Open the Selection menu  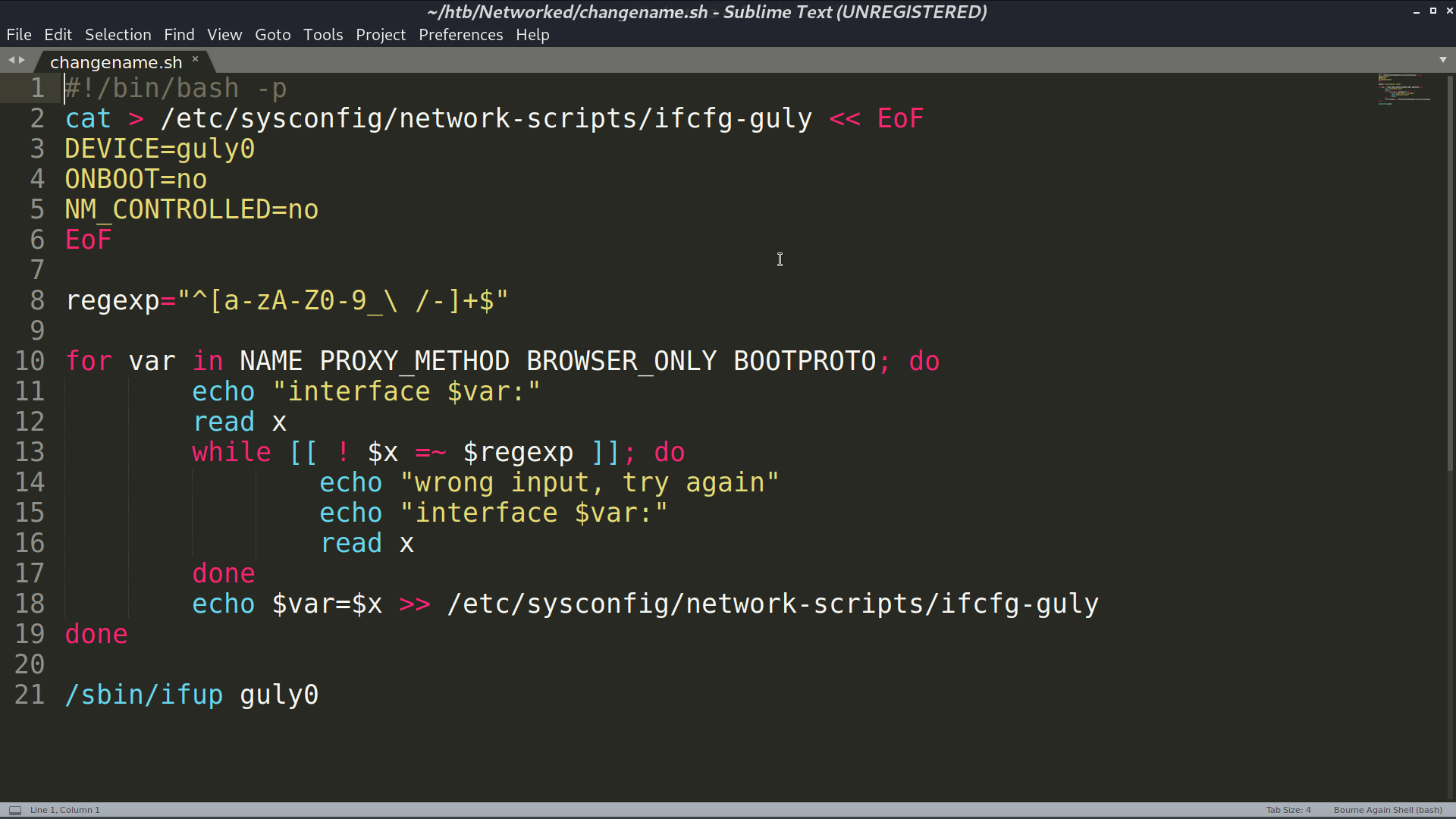118,35
